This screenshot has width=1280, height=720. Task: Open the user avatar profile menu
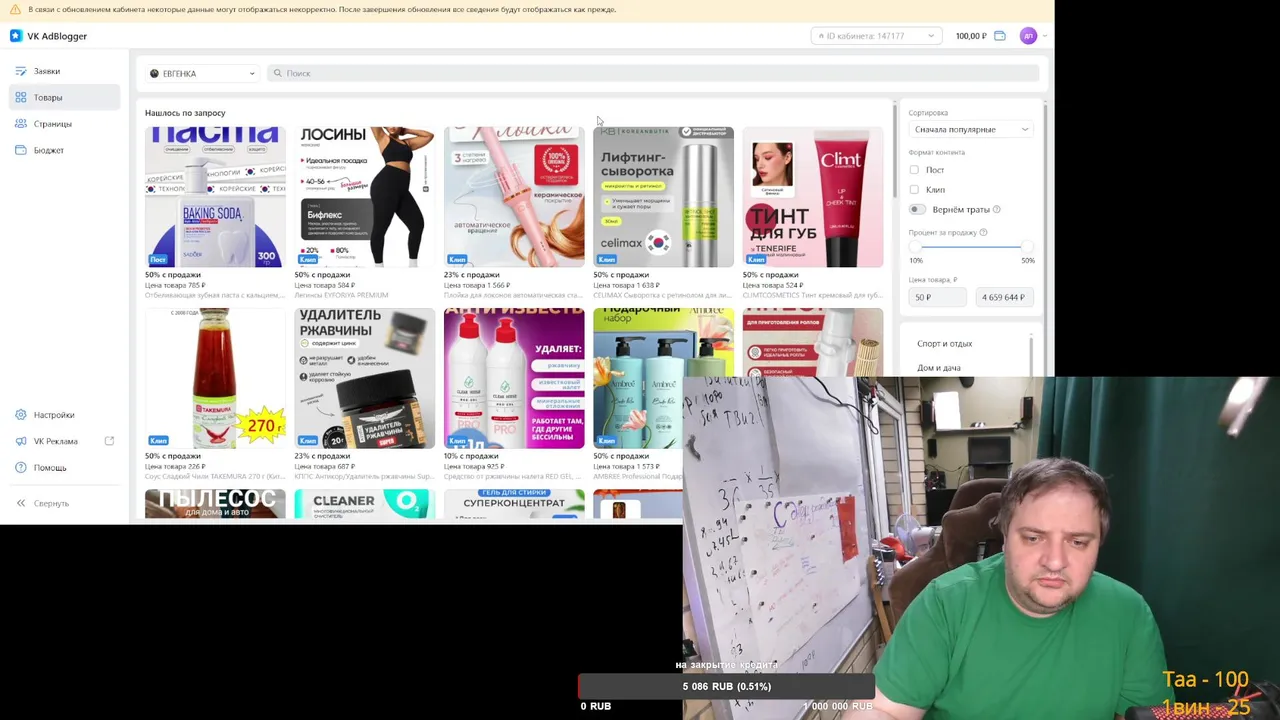(x=1028, y=36)
